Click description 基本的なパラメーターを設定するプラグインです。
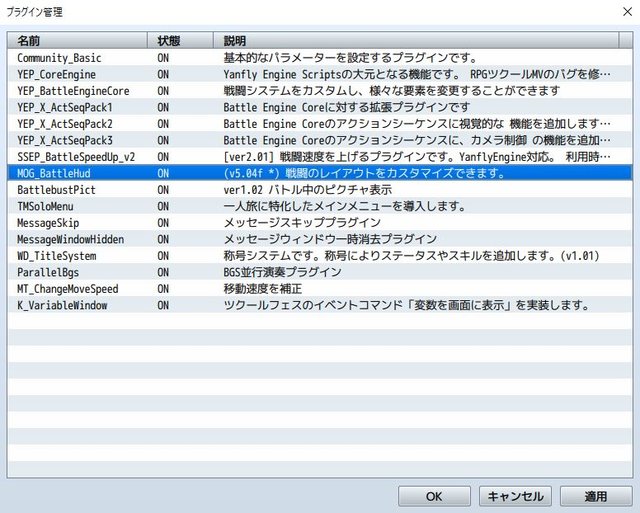The width and height of the screenshot is (640, 513). point(350,58)
